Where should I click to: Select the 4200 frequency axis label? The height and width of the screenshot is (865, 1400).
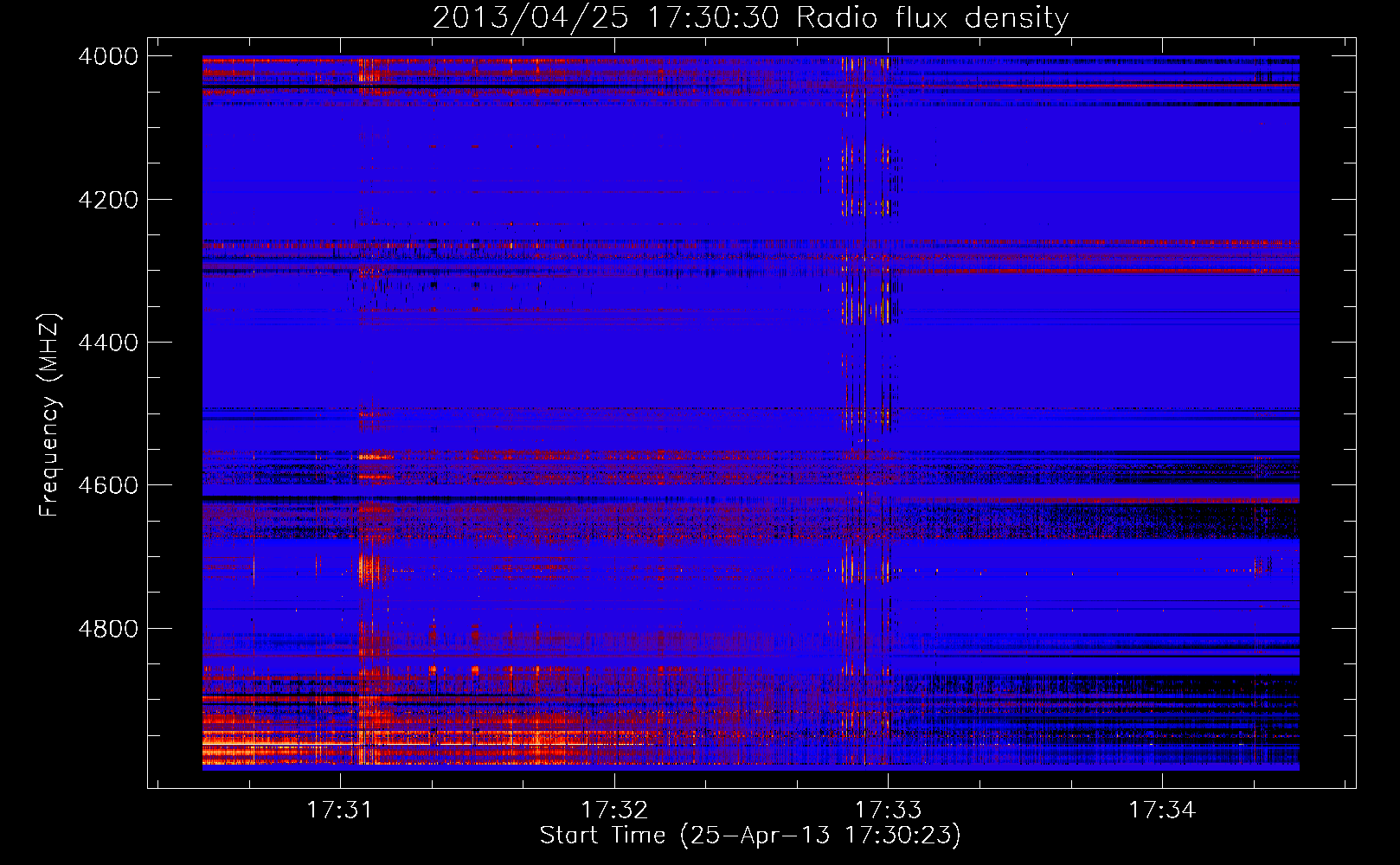pos(108,200)
